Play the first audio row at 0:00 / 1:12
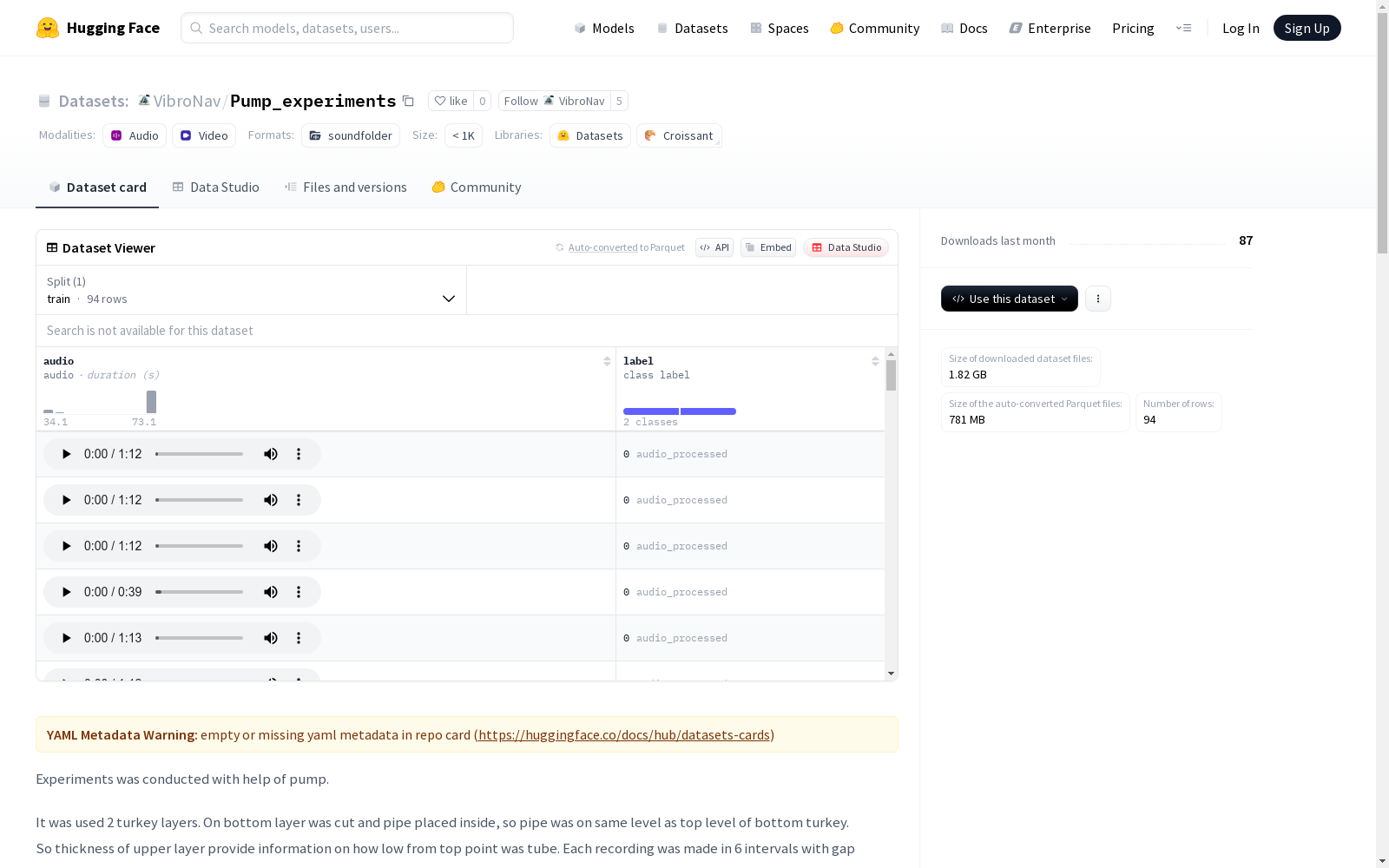 click(x=66, y=454)
